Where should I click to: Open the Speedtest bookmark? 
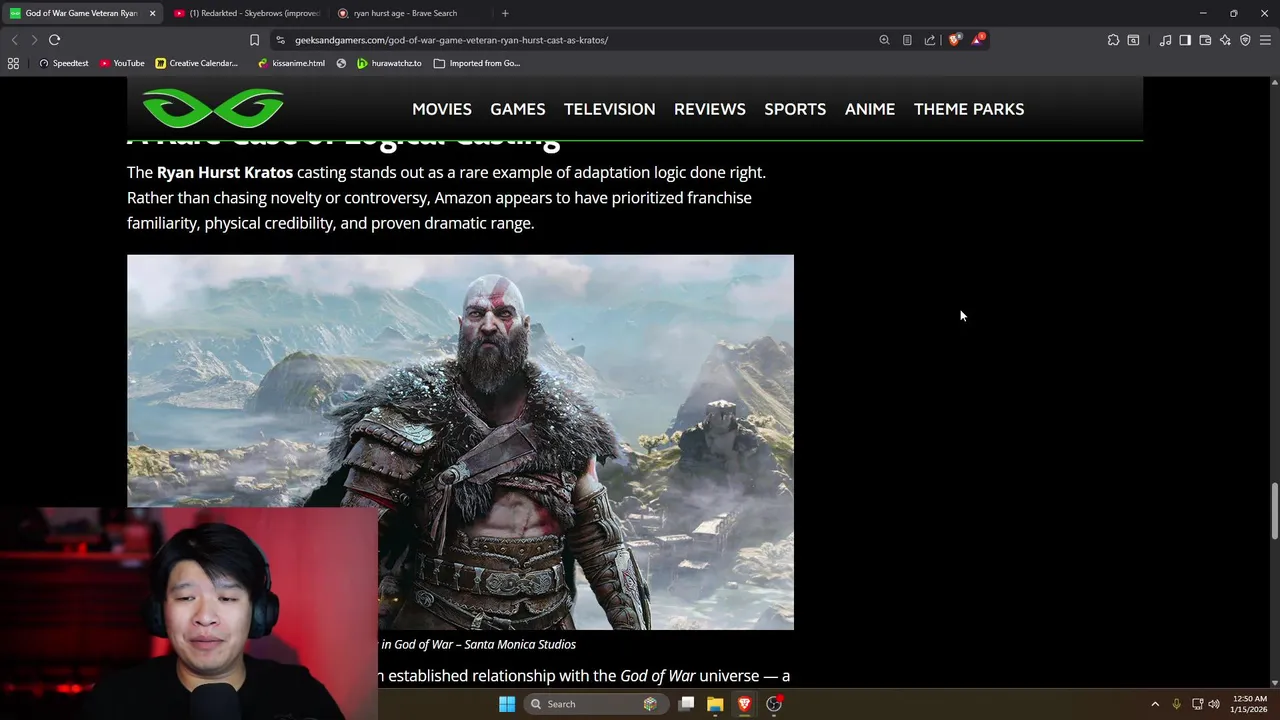63,63
